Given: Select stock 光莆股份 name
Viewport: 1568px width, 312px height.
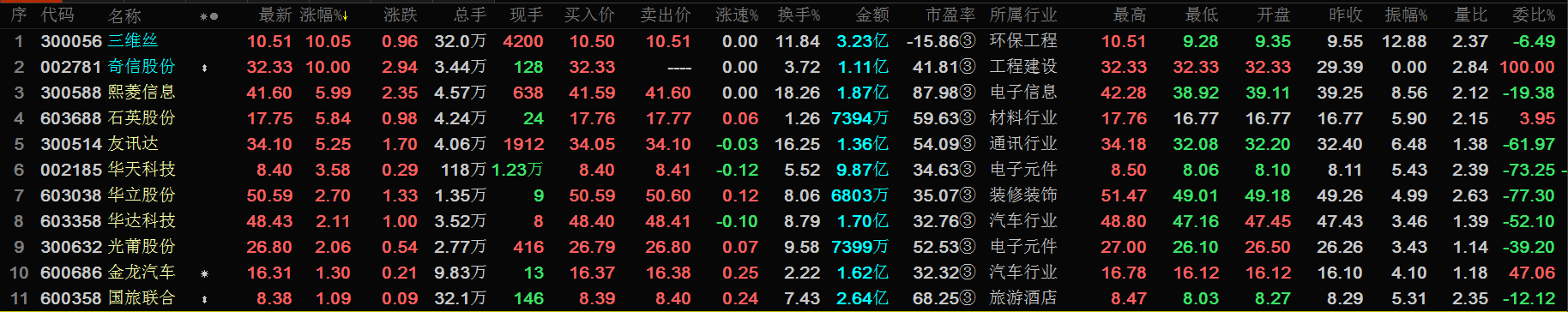Looking at the screenshot, I should [142, 246].
